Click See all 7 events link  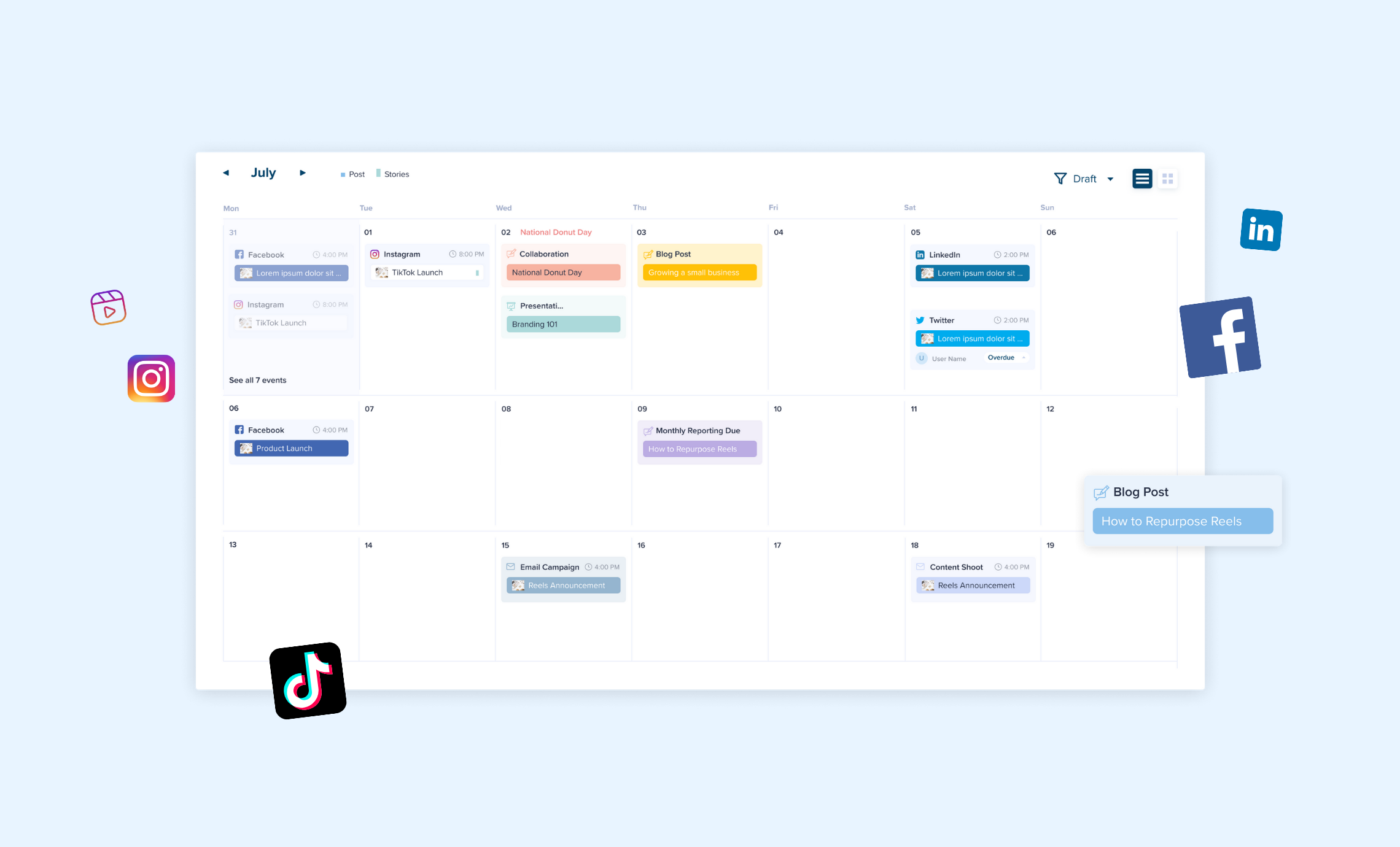coord(258,380)
